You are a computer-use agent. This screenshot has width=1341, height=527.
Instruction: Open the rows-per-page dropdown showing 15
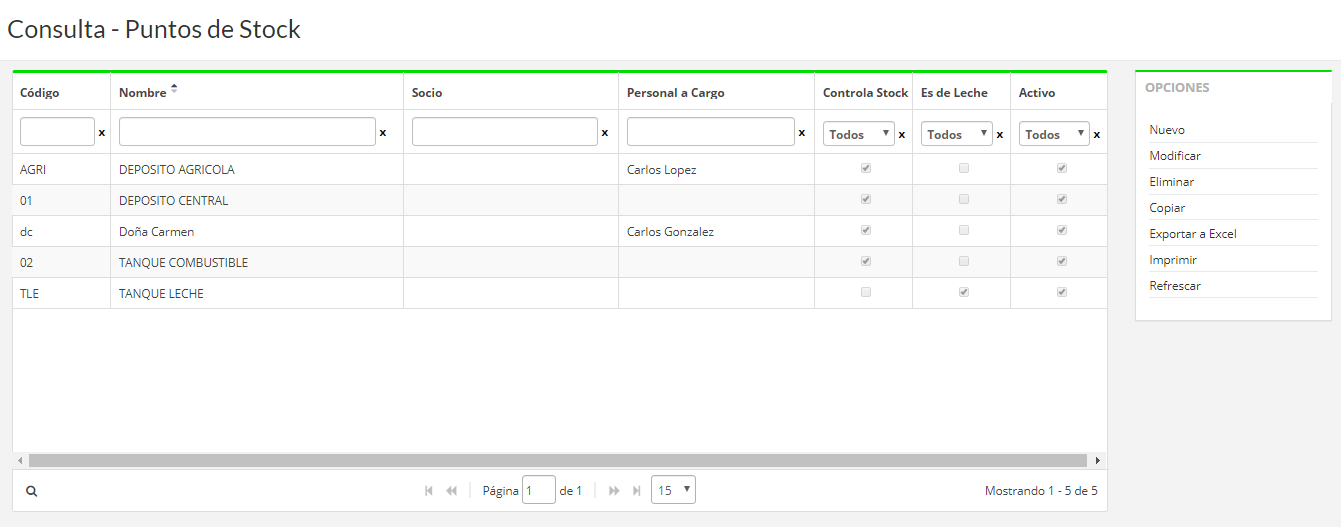point(673,490)
